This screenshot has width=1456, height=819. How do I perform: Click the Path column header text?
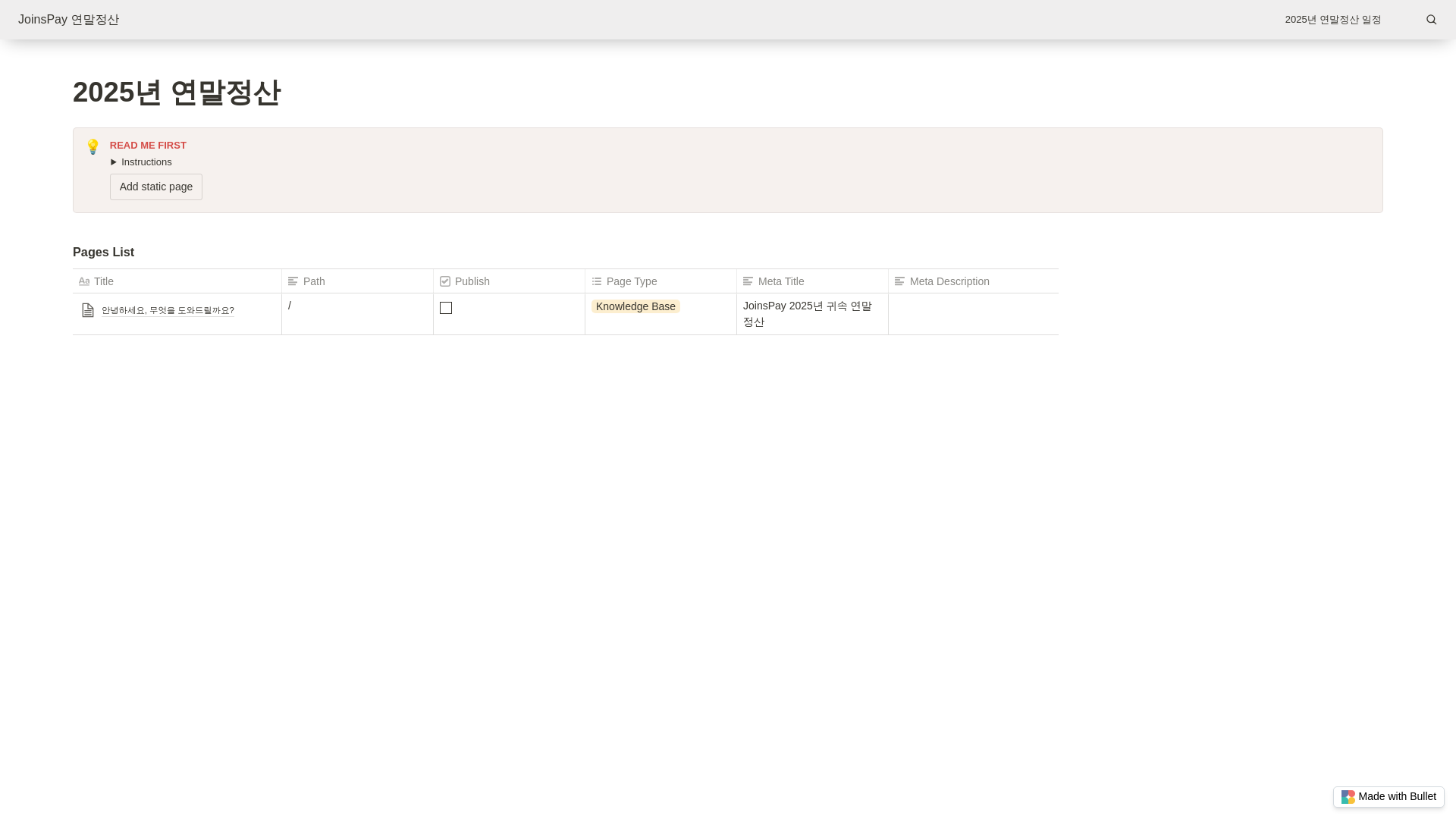pos(314,281)
